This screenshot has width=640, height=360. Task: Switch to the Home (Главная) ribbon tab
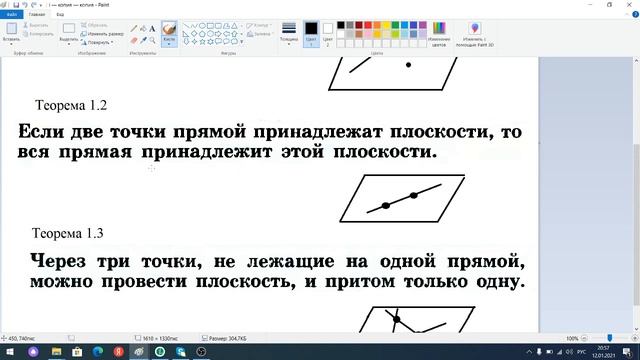(x=37, y=14)
